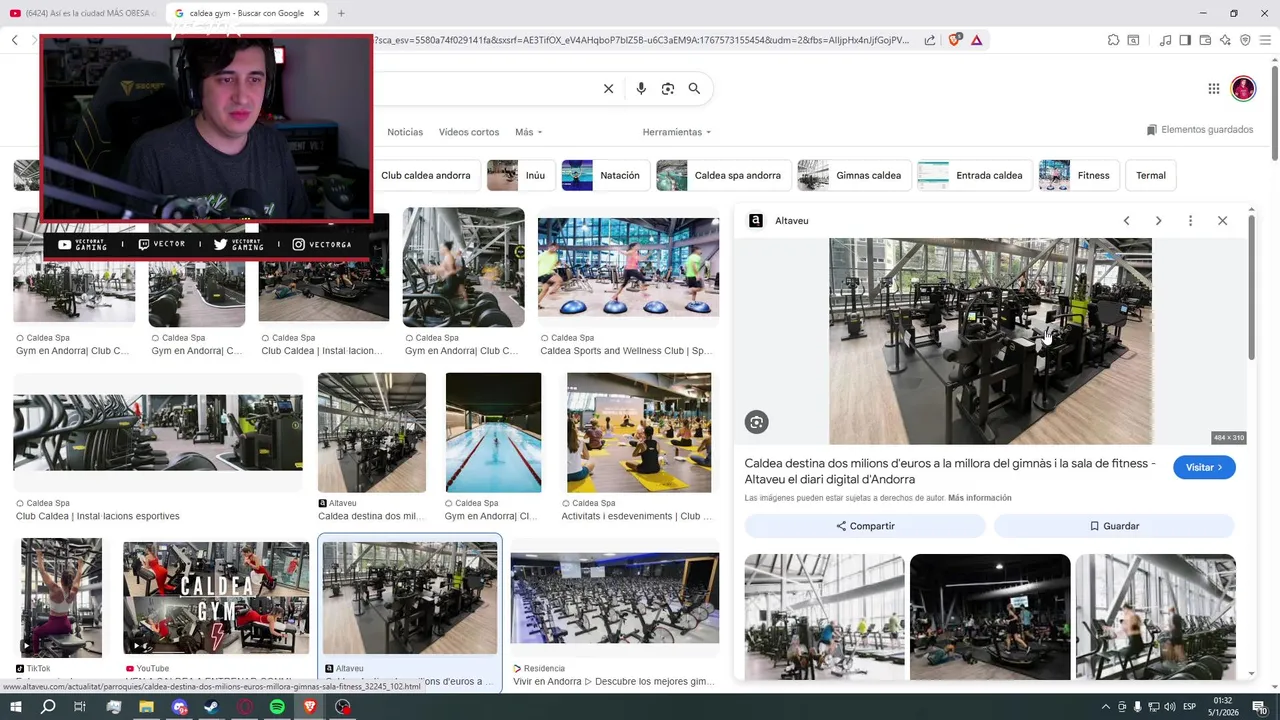
Task: Show hidden system tray icons
Action: pyautogui.click(x=1105, y=707)
